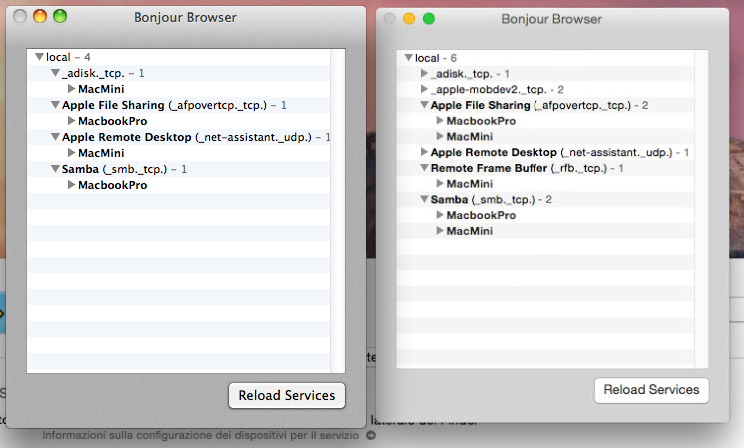Select 'local - 4' row text in left window
Screen dimensions: 744x448
click(68, 57)
